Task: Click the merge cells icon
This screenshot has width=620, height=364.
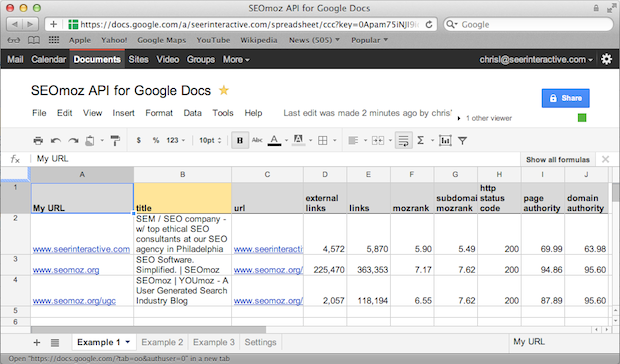Action: tap(378, 140)
